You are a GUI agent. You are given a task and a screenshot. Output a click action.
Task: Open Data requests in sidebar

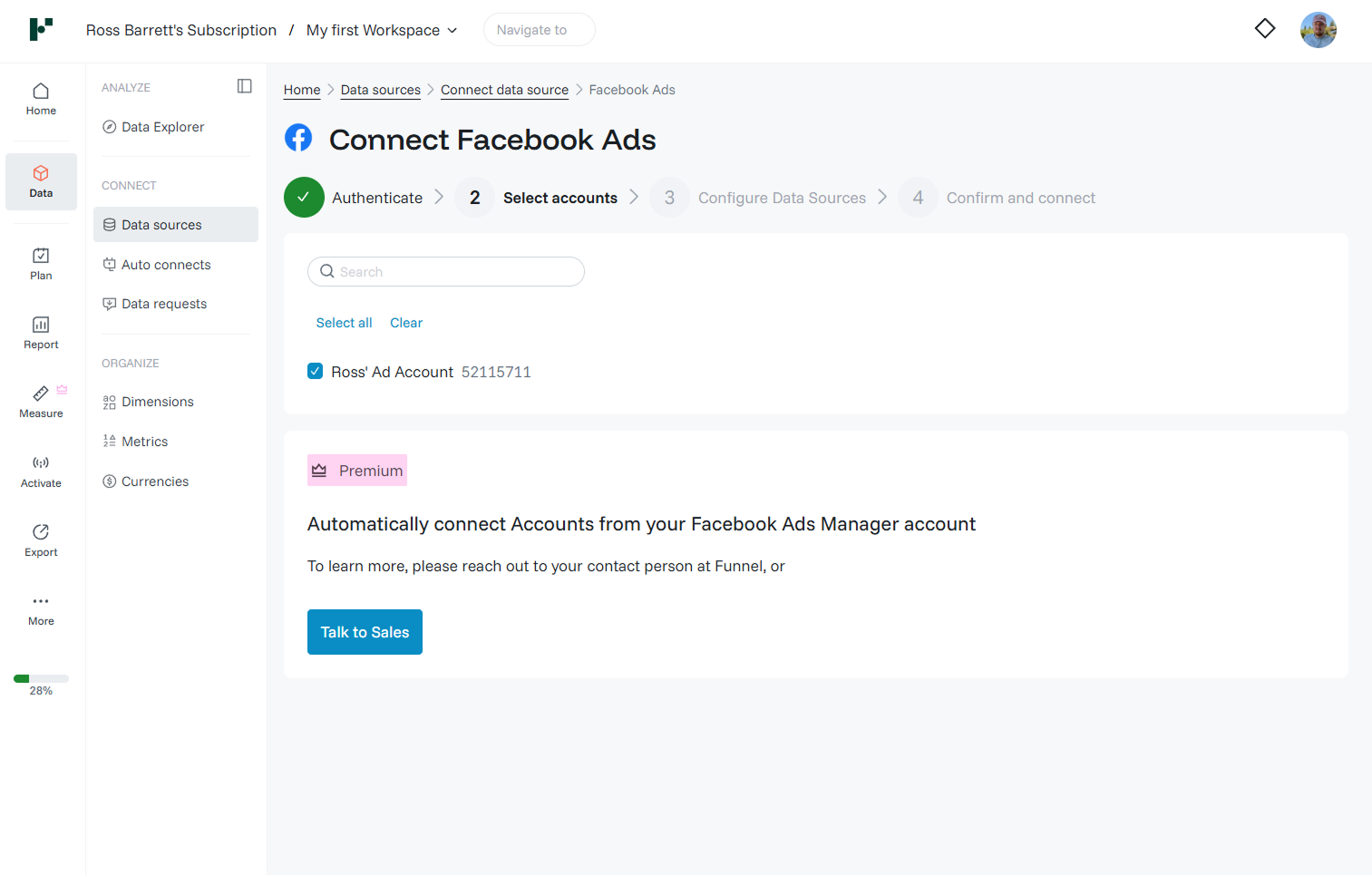176,304
